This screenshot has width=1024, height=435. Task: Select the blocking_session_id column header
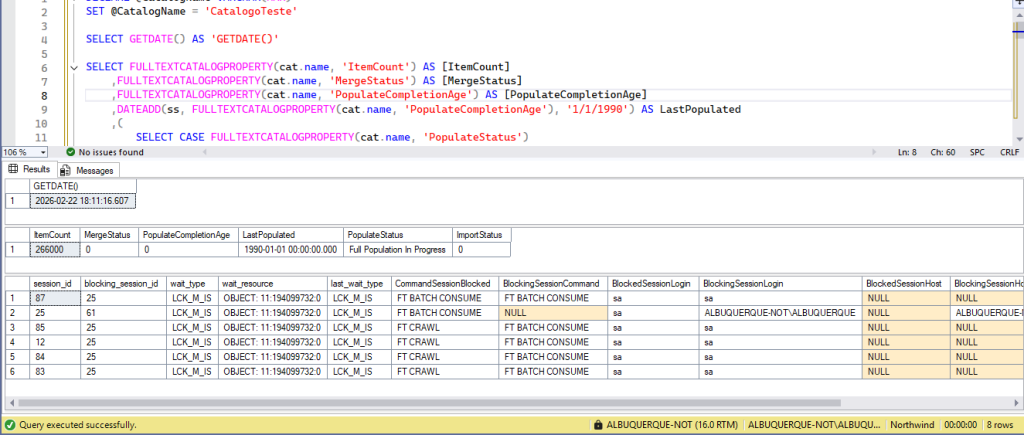point(120,283)
